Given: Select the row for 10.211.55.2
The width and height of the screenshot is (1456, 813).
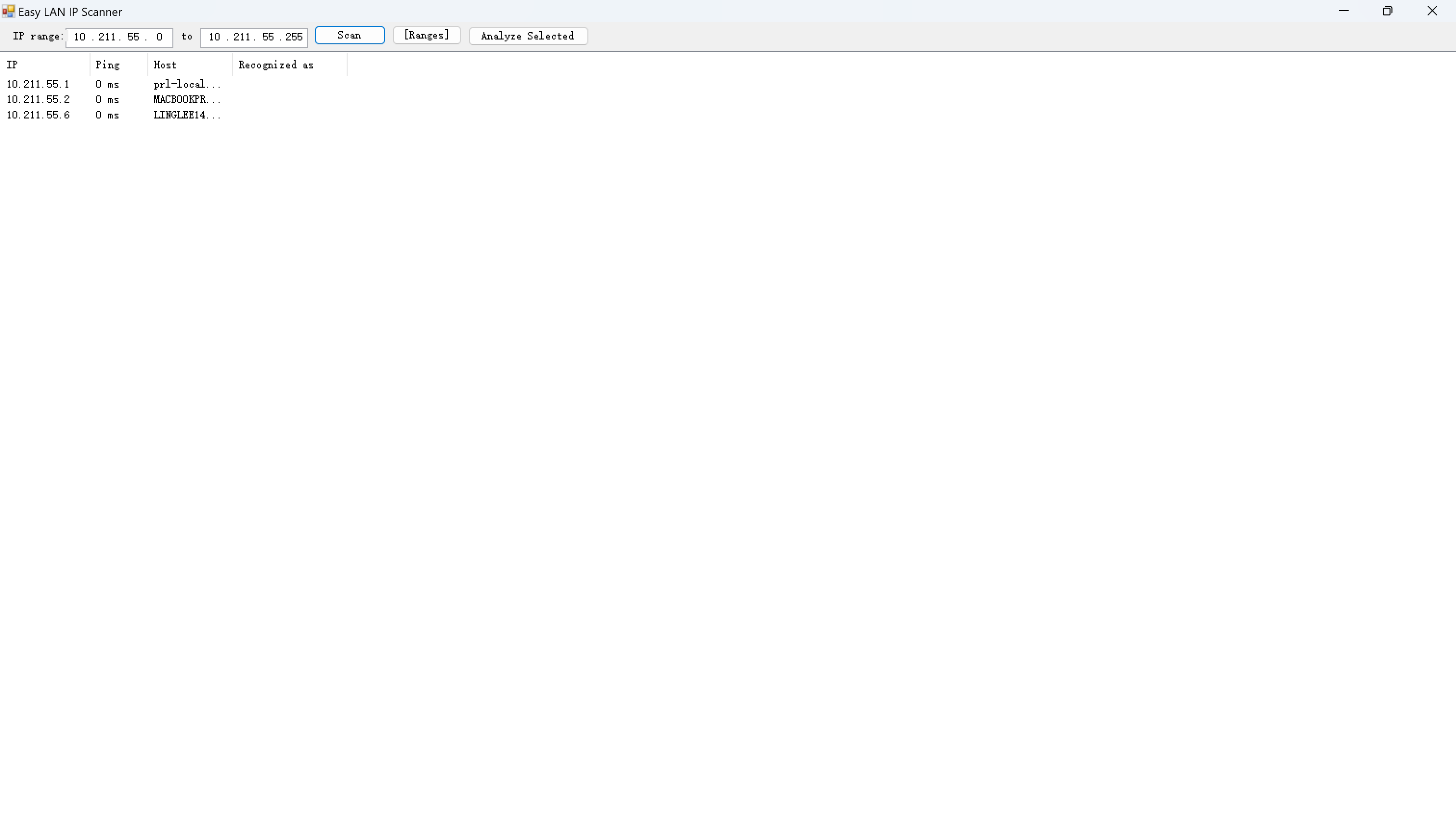Looking at the screenshot, I should tap(38, 100).
